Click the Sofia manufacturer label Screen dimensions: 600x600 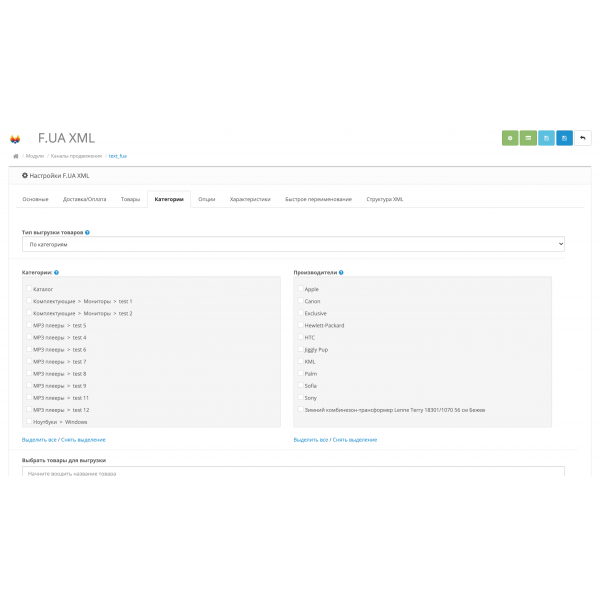(311, 386)
